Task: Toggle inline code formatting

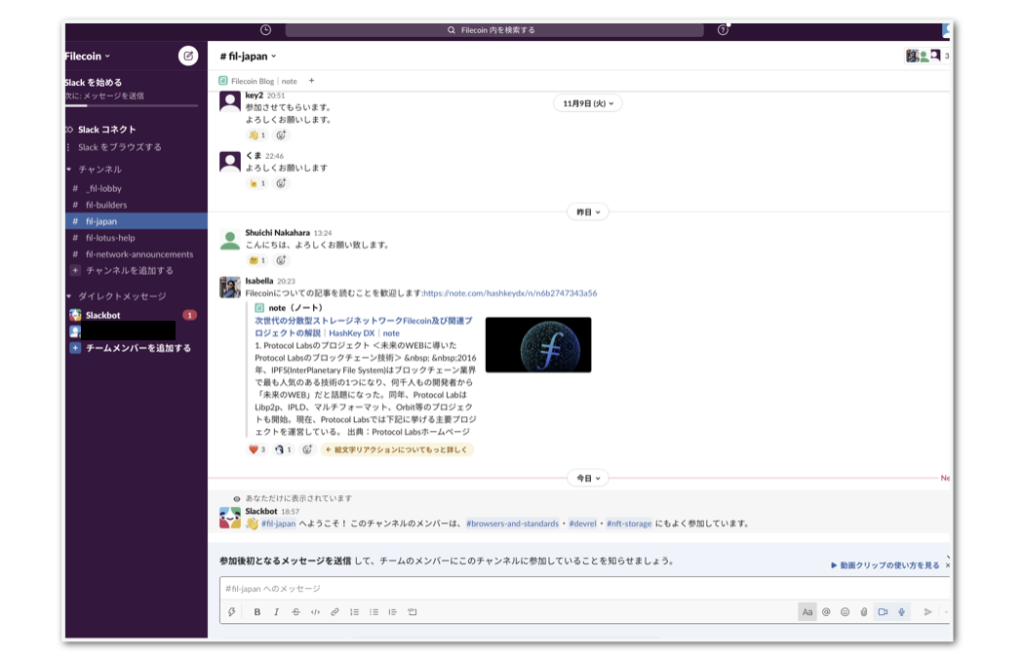Action: pyautogui.click(x=315, y=612)
